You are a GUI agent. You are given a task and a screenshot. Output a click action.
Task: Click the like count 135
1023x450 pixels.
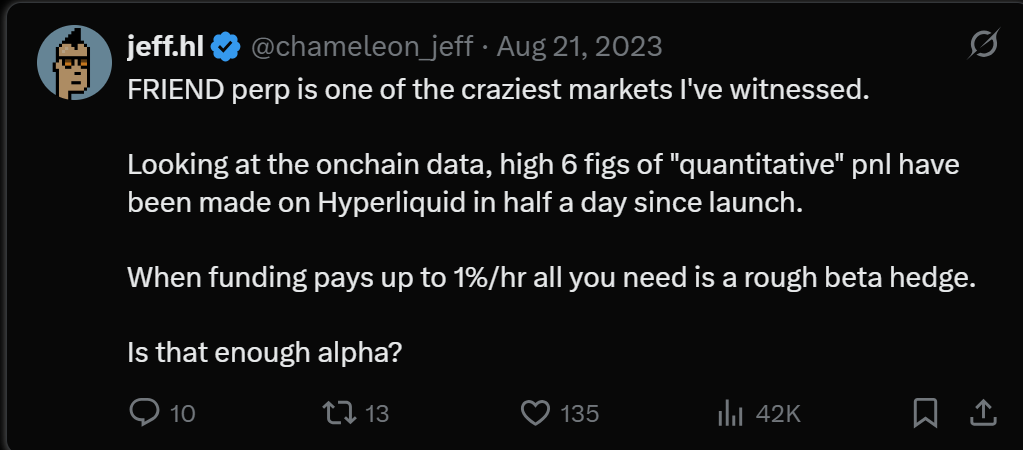[579, 413]
